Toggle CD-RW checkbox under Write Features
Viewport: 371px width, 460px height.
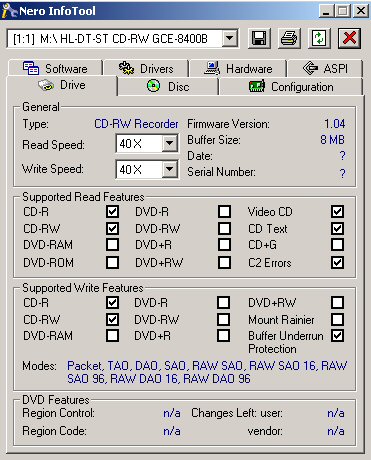(x=112, y=319)
